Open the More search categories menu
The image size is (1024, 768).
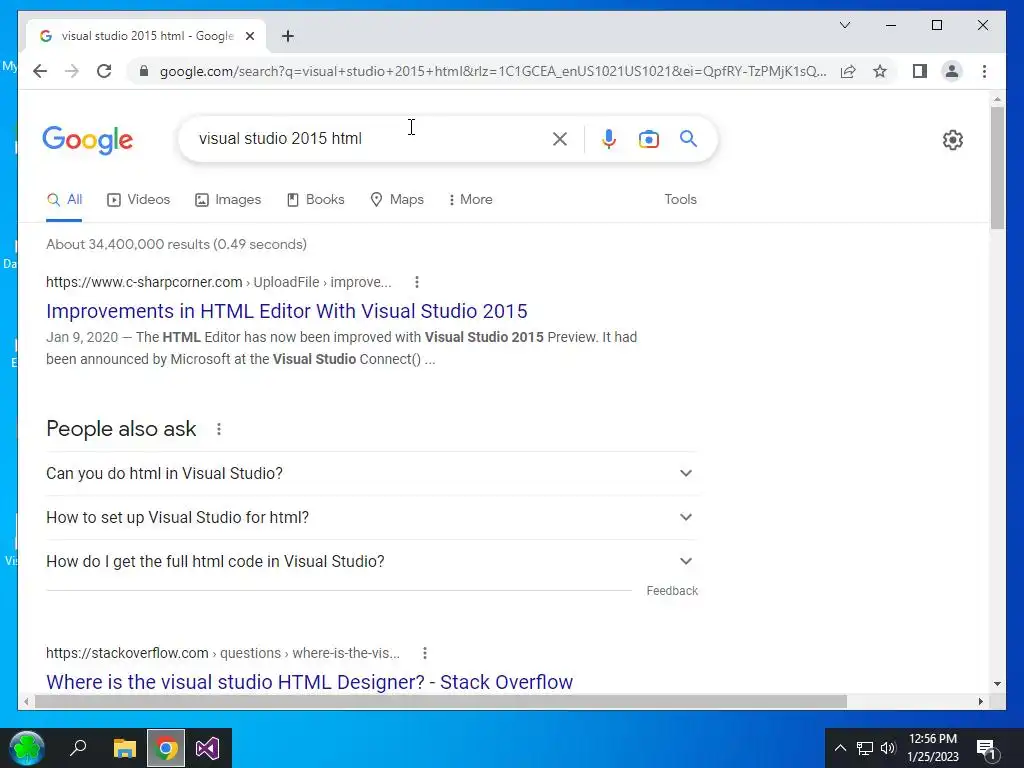coord(471,200)
